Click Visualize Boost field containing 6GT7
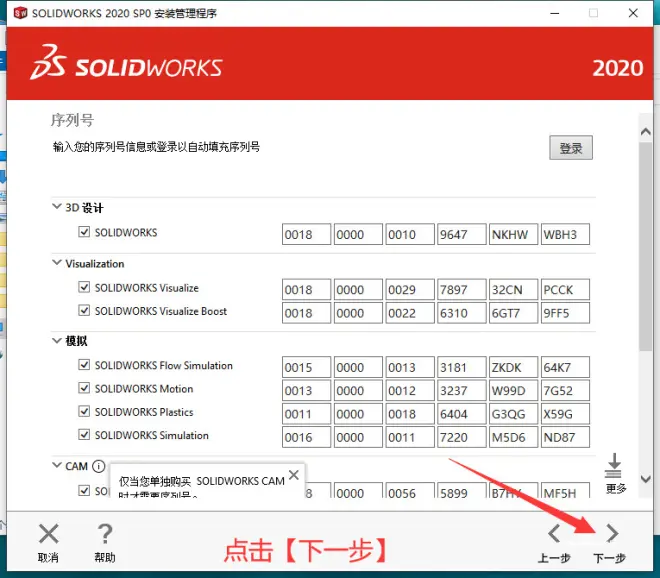 point(513,313)
